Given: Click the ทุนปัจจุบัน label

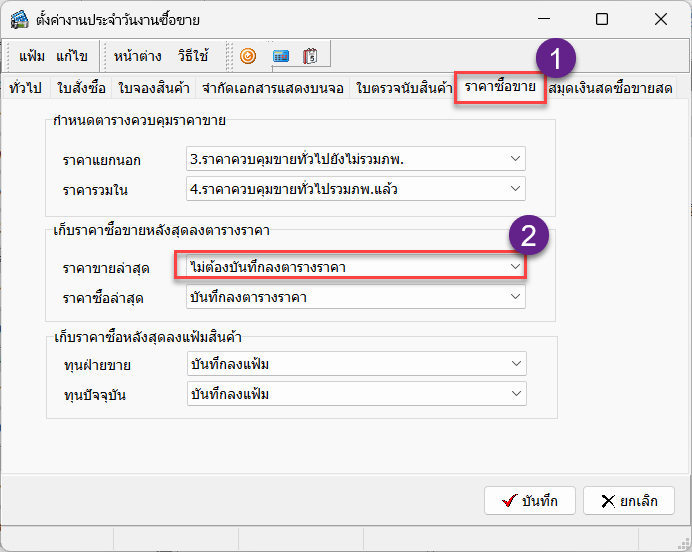Looking at the screenshot, I should tap(95, 394).
